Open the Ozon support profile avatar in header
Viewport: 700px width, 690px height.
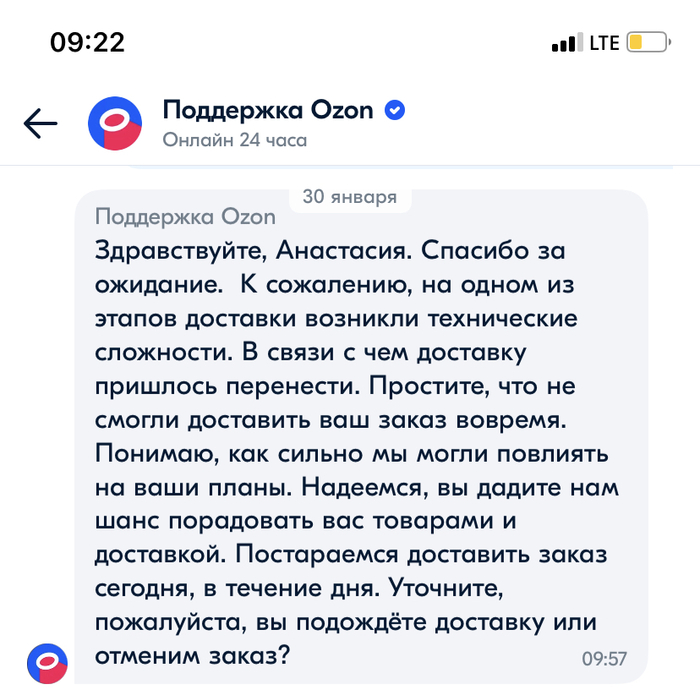pyautogui.click(x=113, y=123)
